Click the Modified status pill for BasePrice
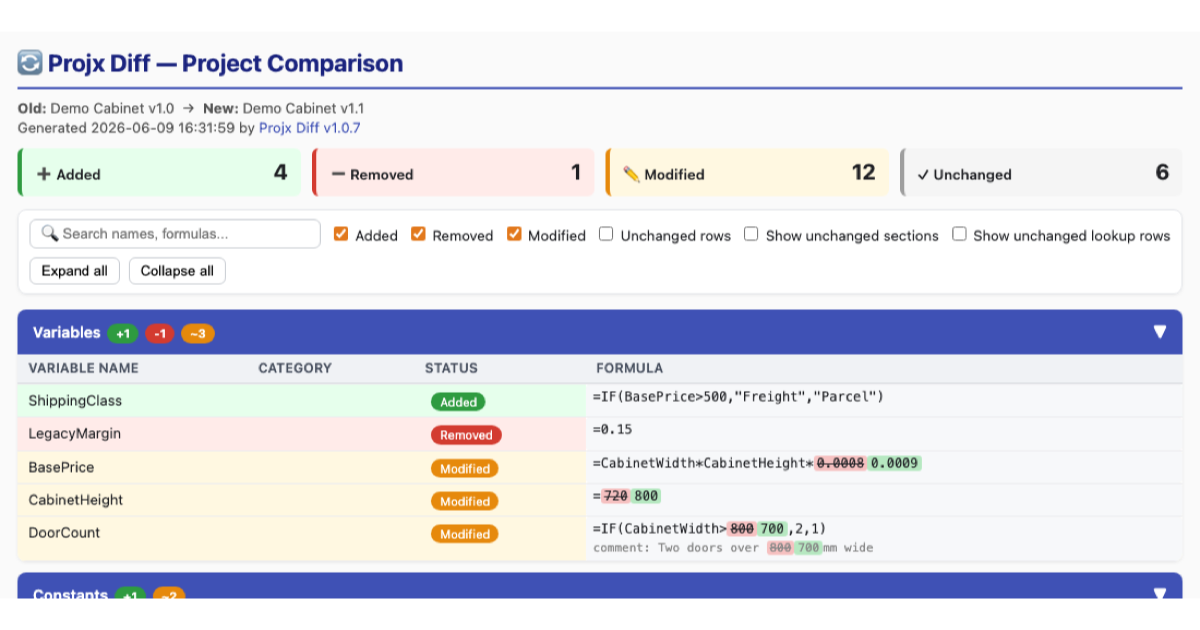1200x630 pixels. click(x=465, y=468)
